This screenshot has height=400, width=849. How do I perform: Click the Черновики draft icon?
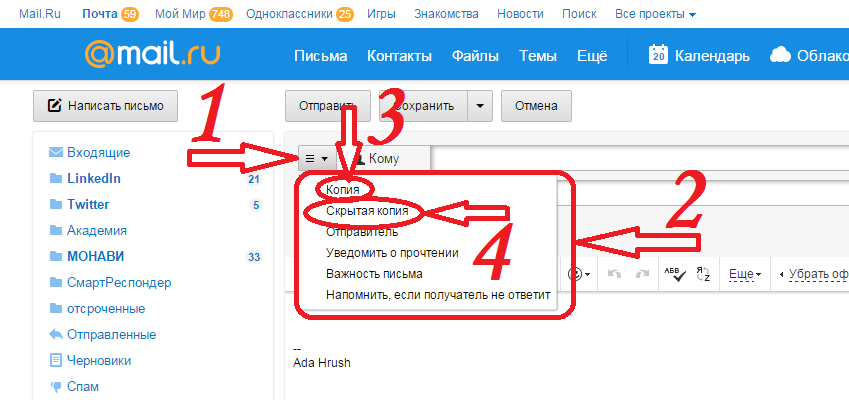(x=56, y=360)
